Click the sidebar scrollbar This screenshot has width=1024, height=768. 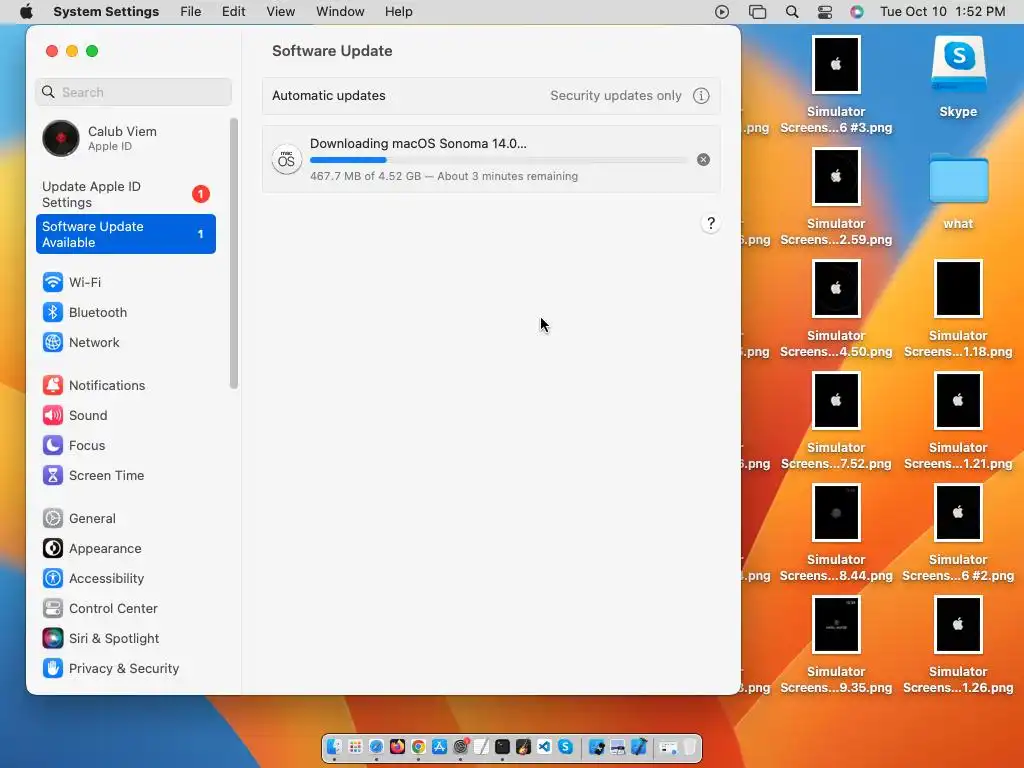[234, 253]
